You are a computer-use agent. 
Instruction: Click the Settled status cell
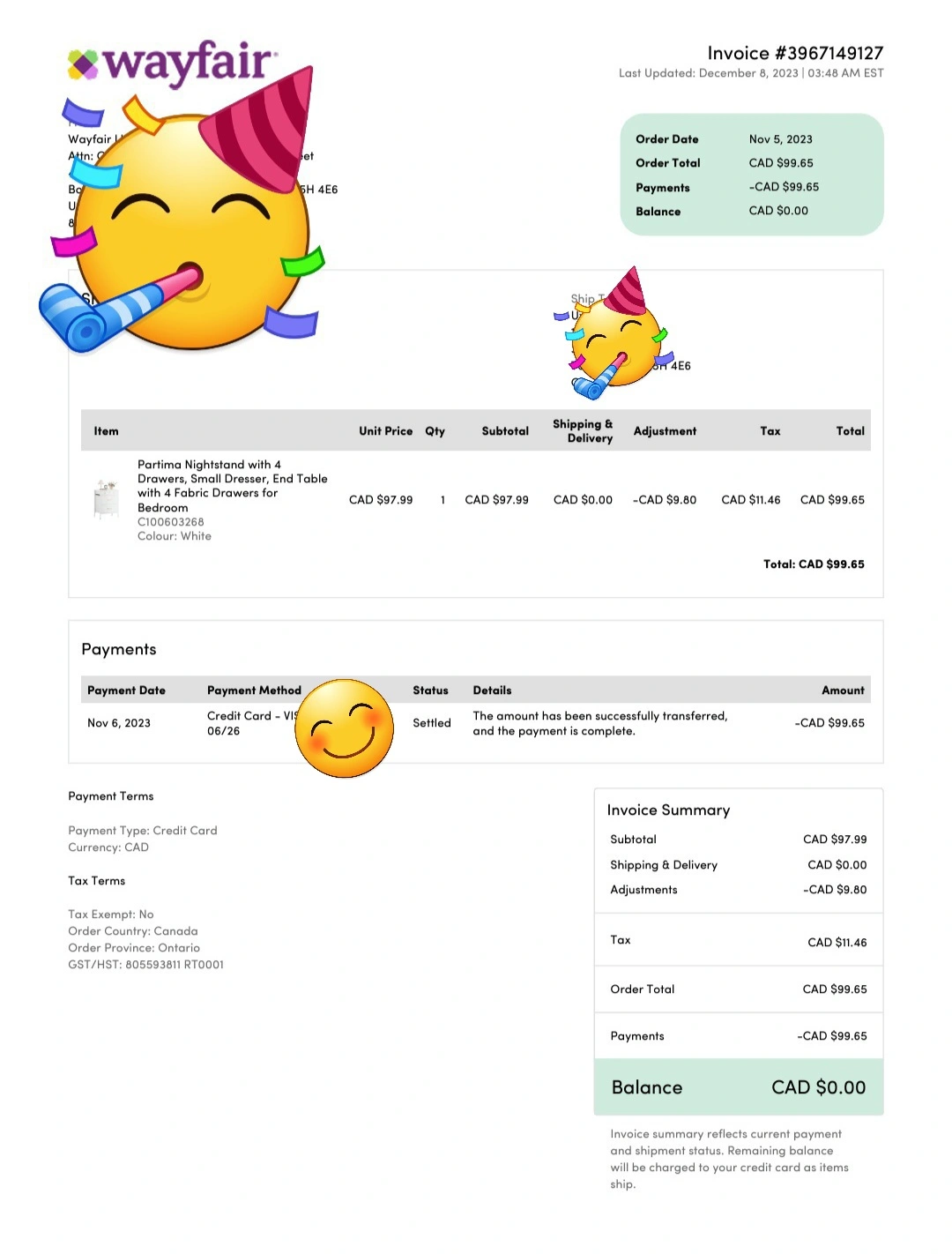pyautogui.click(x=432, y=723)
